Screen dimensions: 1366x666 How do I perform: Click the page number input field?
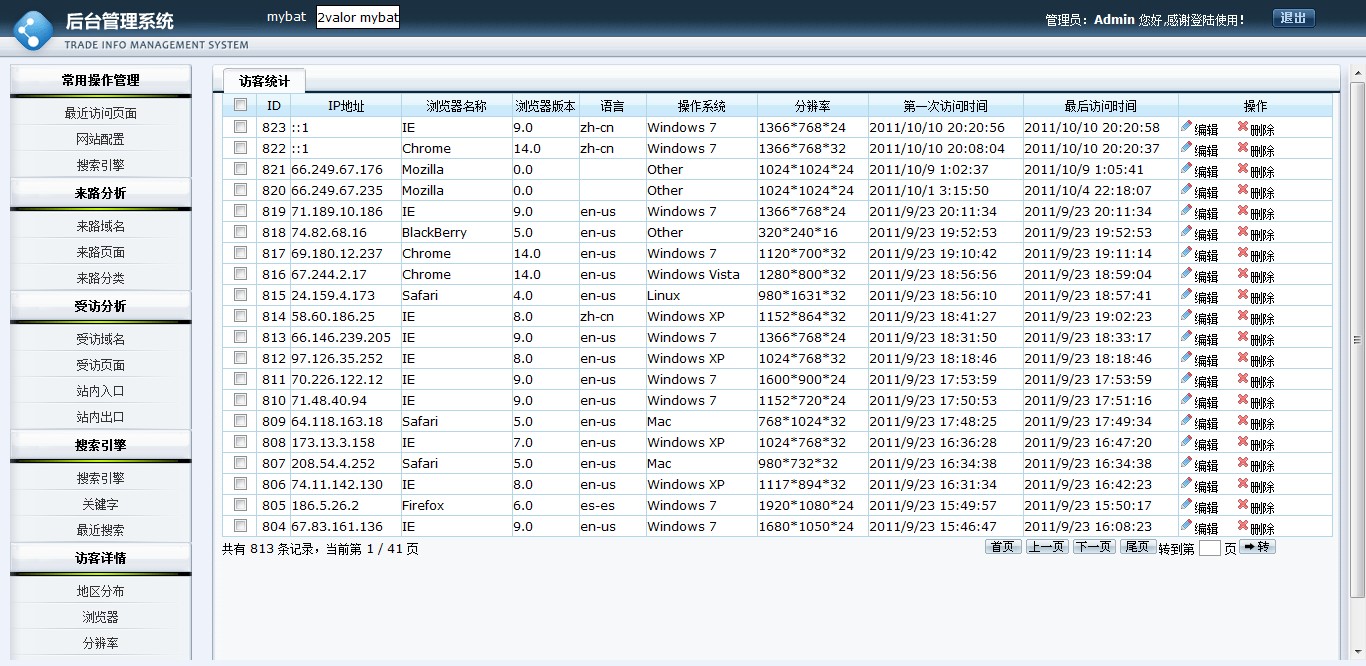pos(1210,548)
